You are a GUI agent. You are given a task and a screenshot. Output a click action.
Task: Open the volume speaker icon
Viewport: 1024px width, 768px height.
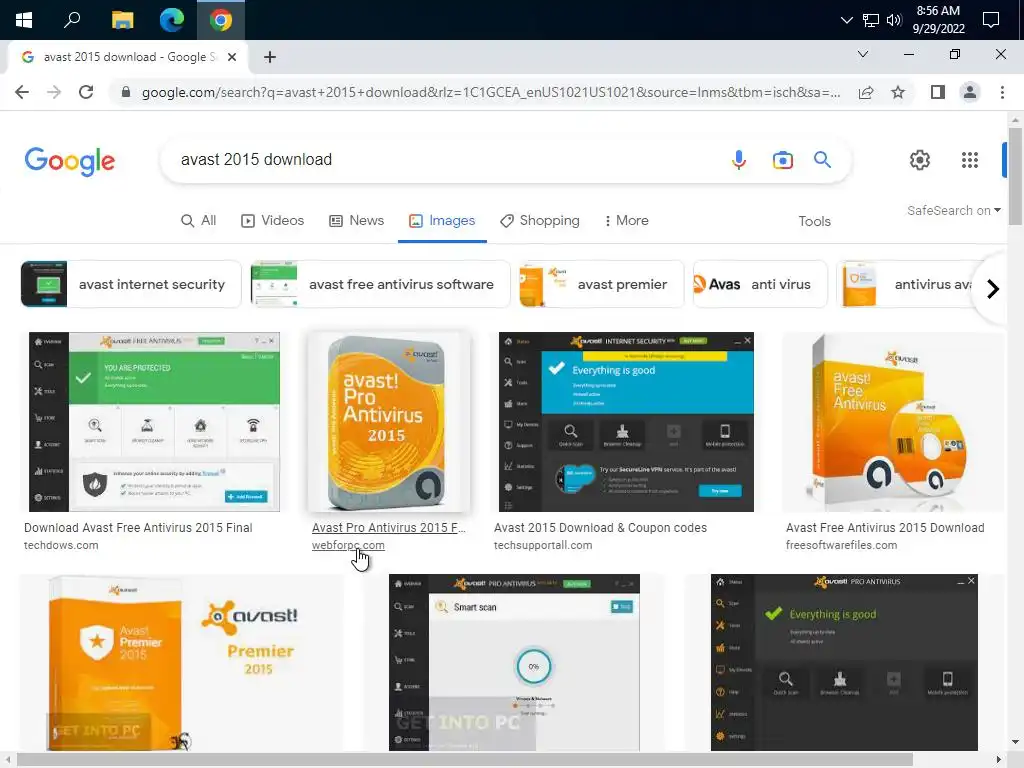click(x=894, y=20)
